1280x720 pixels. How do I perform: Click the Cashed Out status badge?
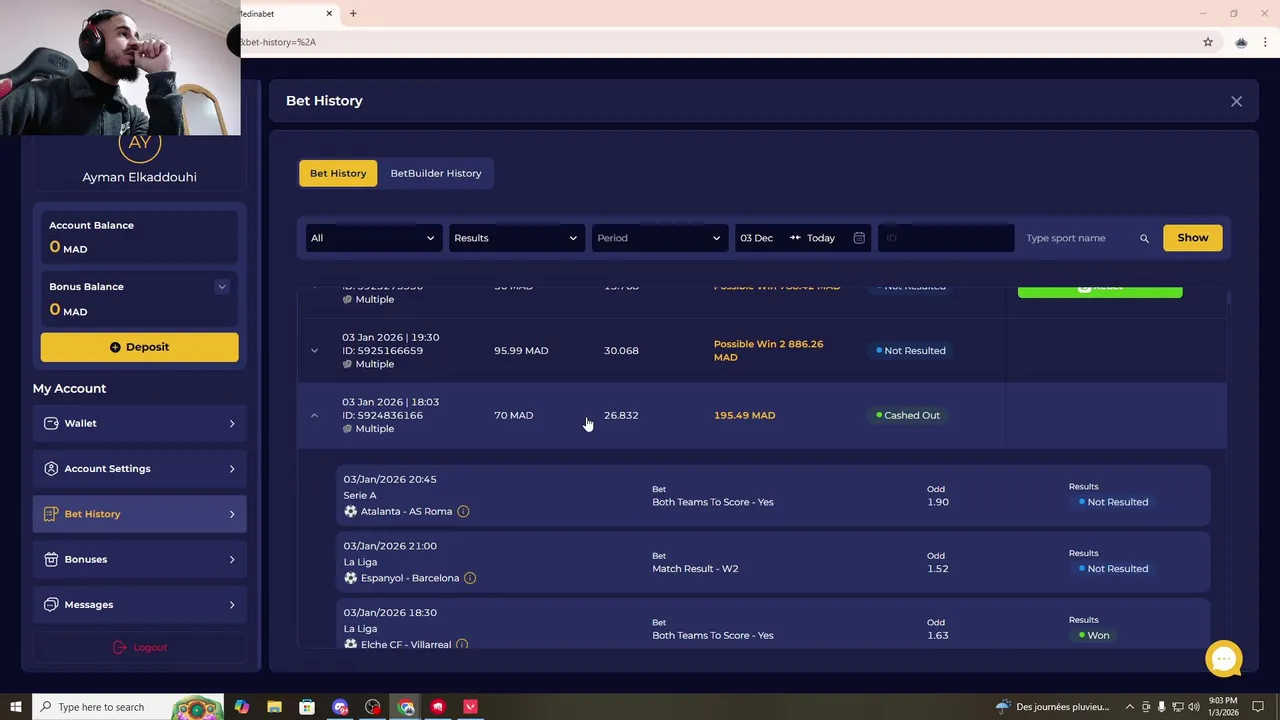[908, 415]
